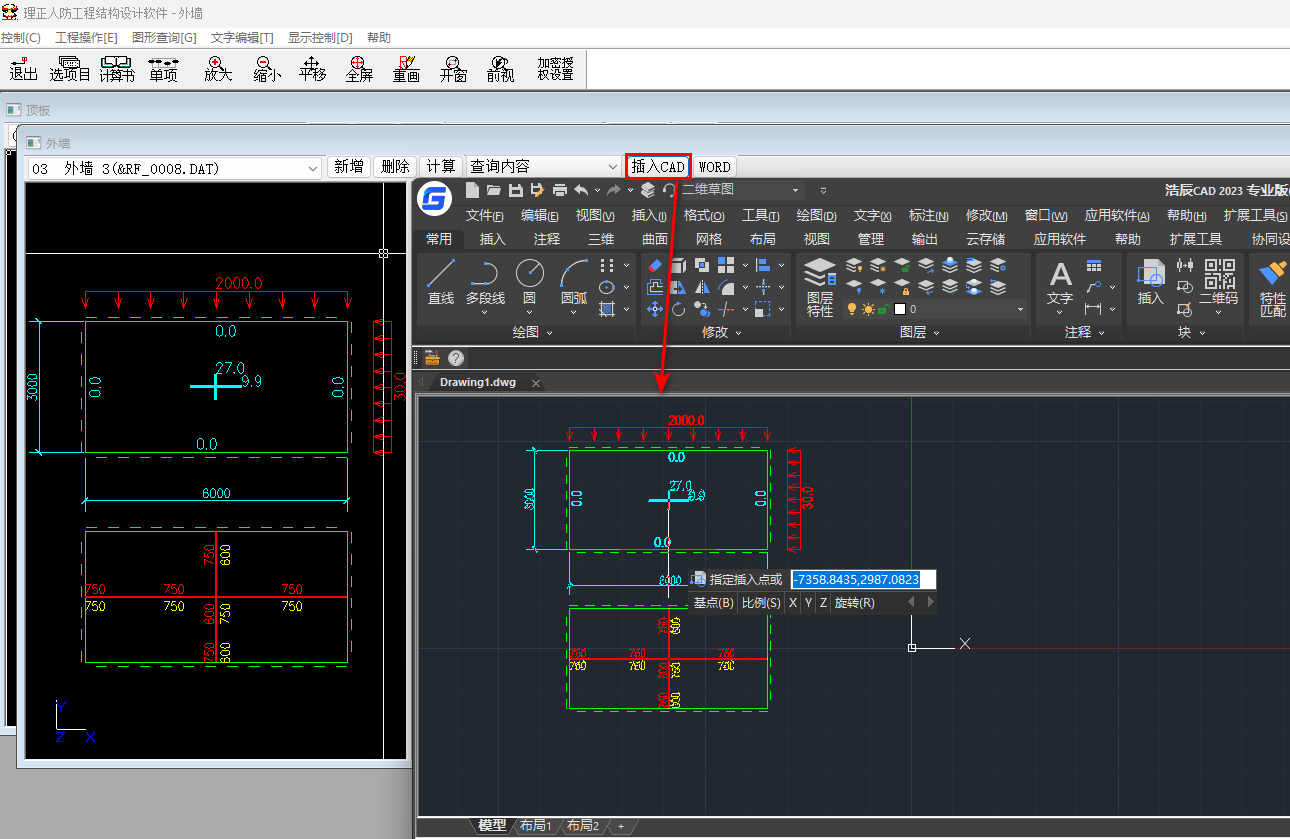
Task: Open the 图形查询 menu
Action: pos(164,38)
